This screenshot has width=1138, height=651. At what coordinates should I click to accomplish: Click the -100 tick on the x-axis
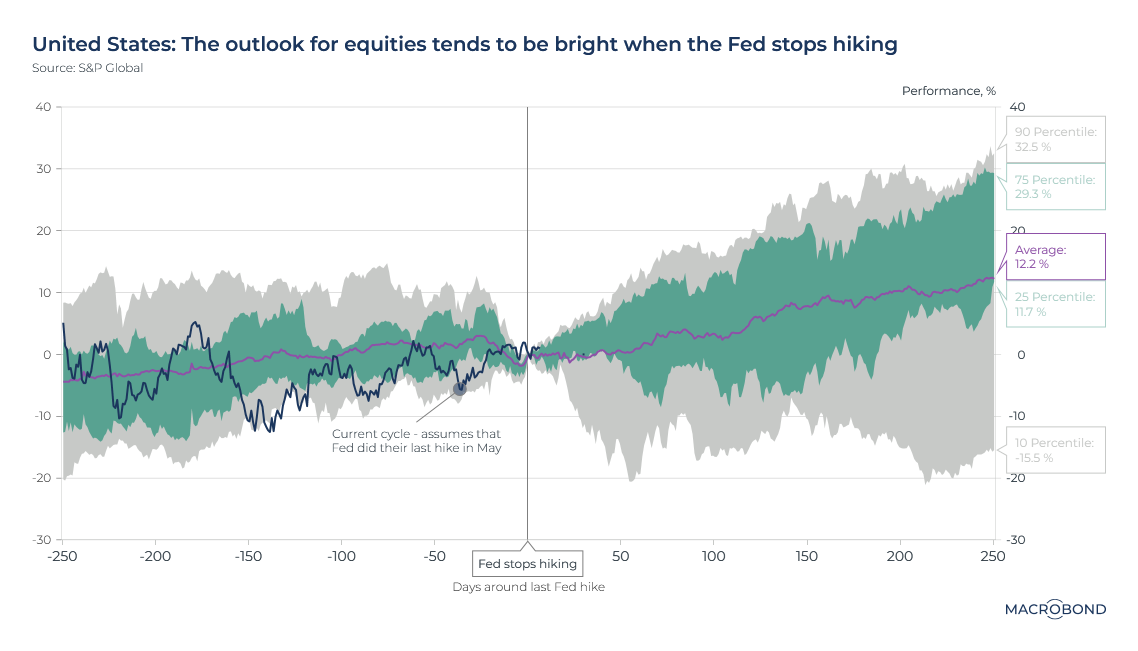point(341,556)
